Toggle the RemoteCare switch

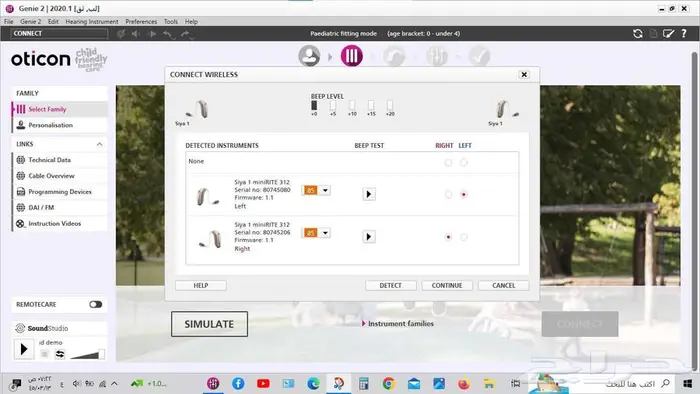coord(96,304)
